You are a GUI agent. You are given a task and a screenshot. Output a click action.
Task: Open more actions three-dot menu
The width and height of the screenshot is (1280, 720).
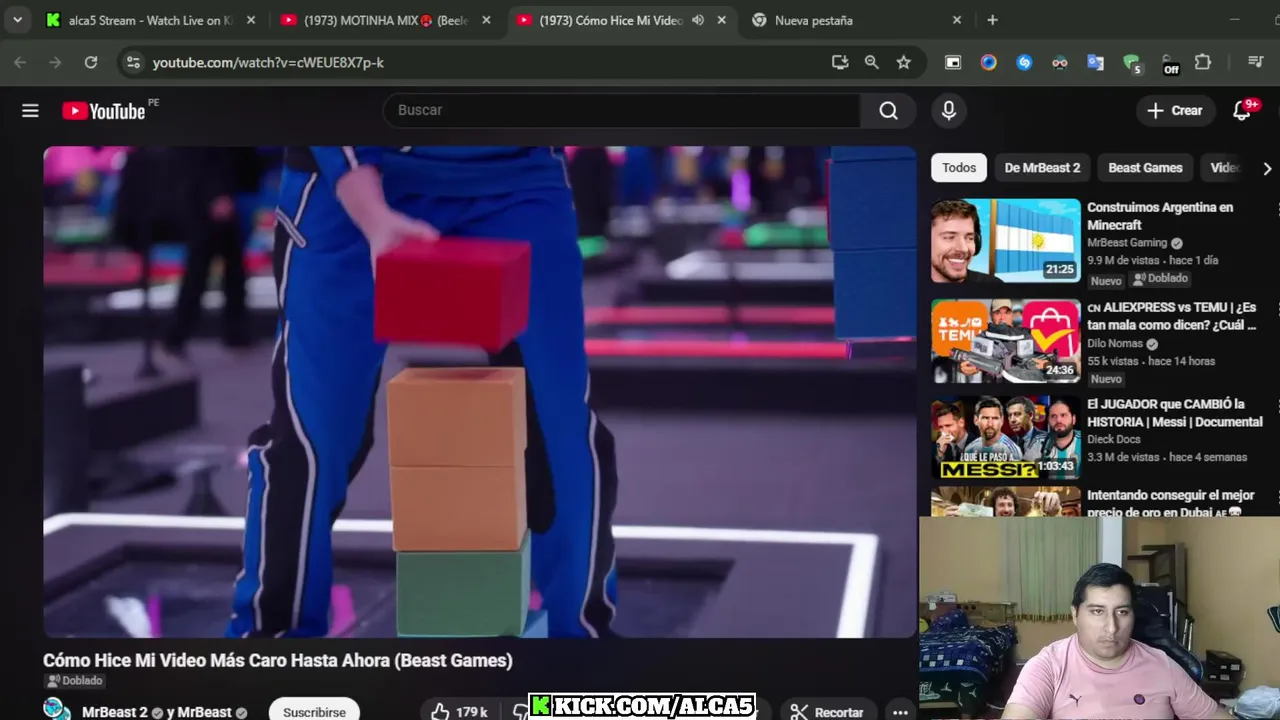(x=900, y=711)
